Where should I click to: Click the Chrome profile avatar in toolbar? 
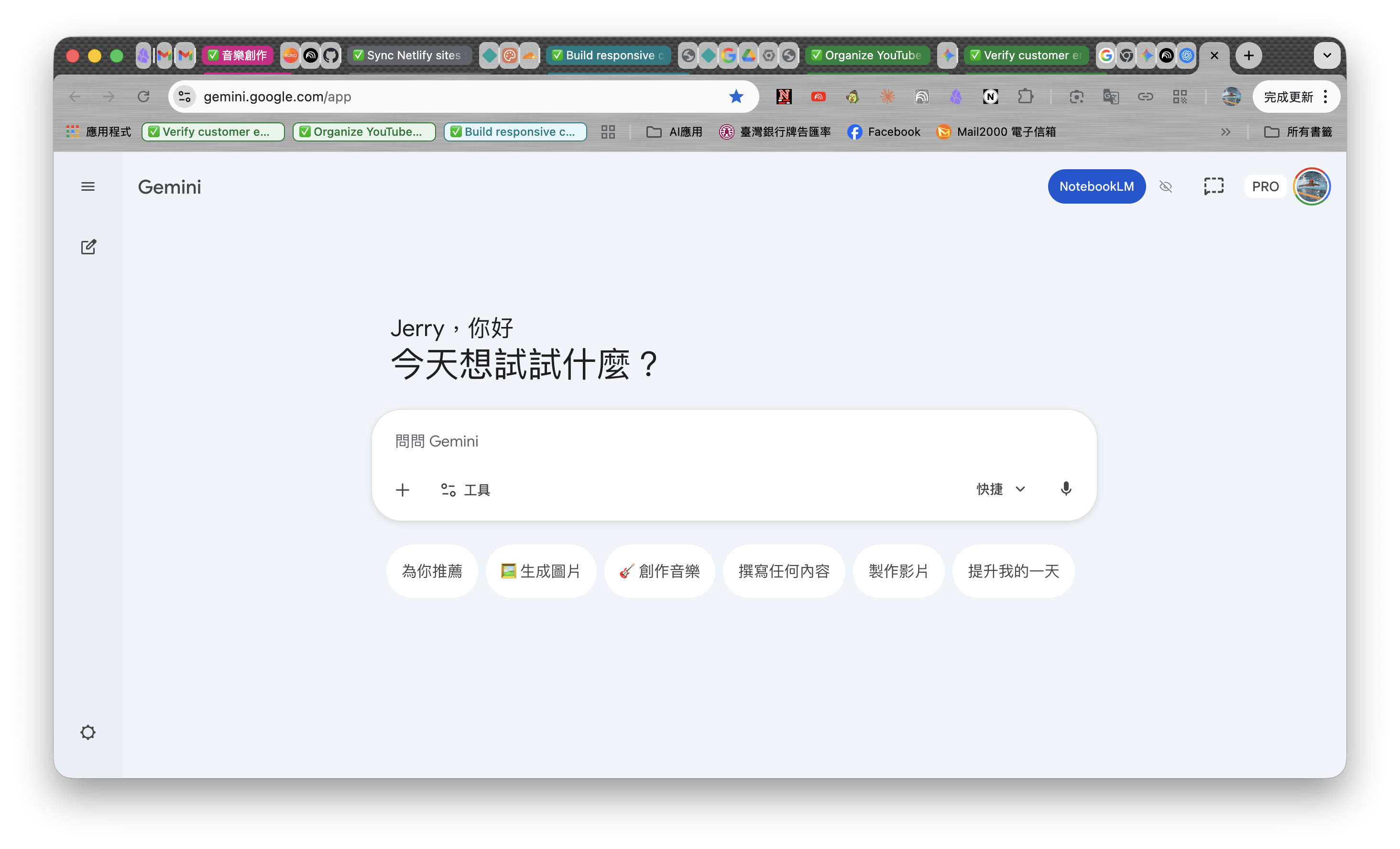point(1231,97)
